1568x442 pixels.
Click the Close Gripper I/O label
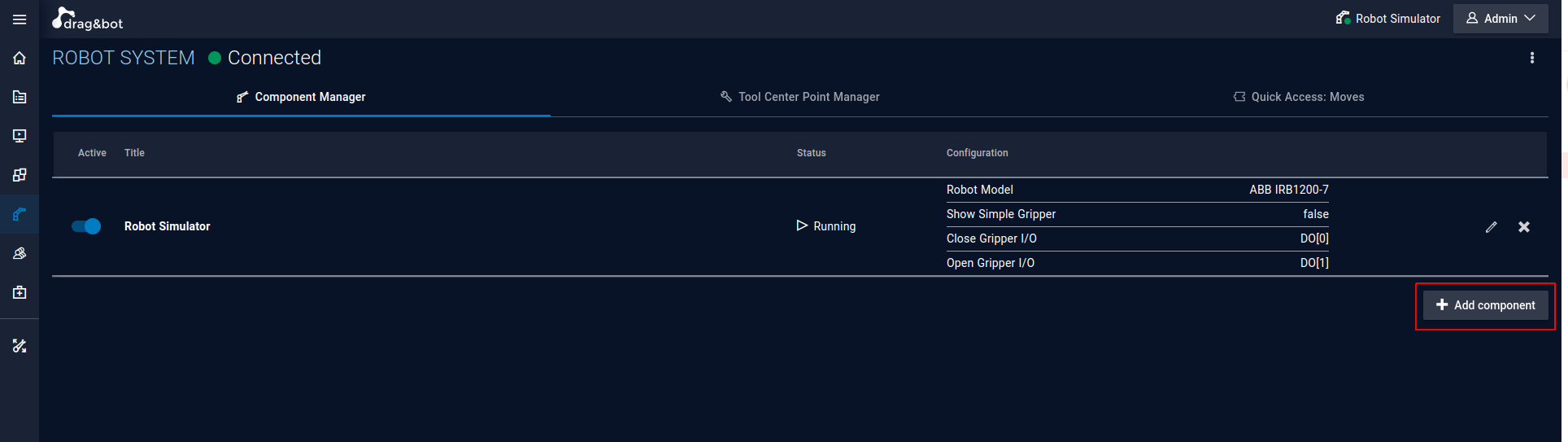point(991,239)
